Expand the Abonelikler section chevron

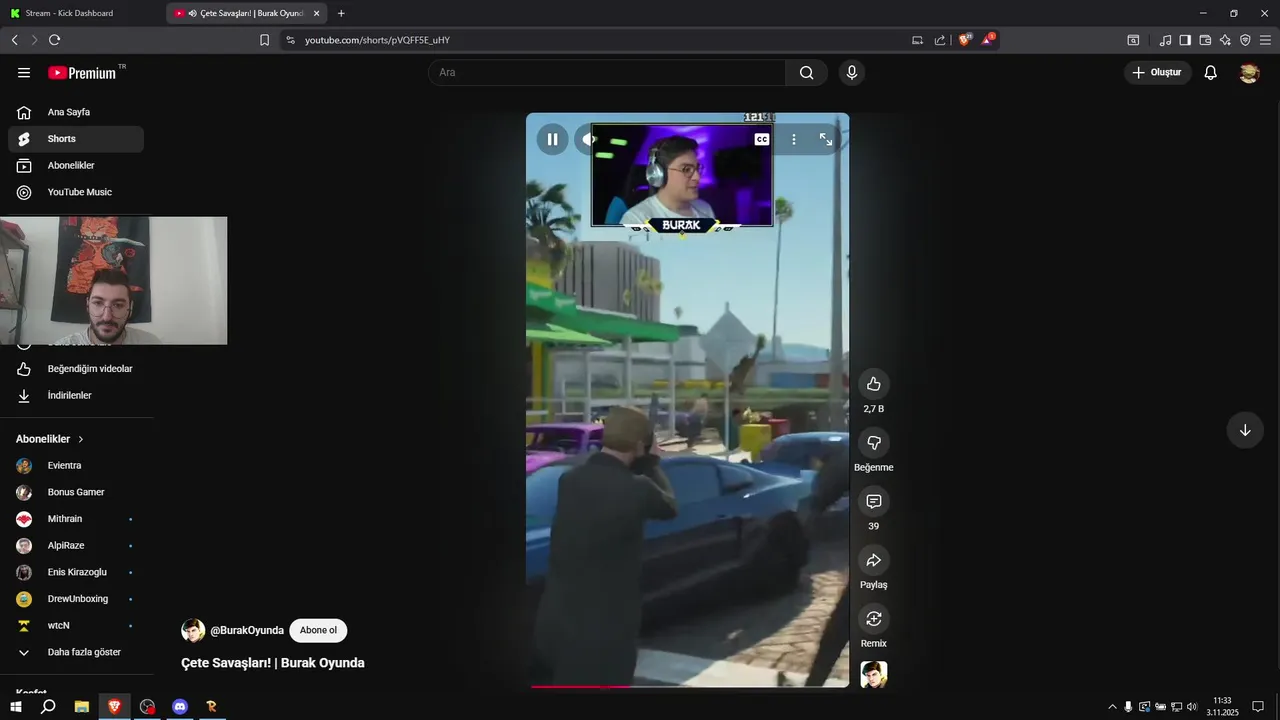pos(81,439)
